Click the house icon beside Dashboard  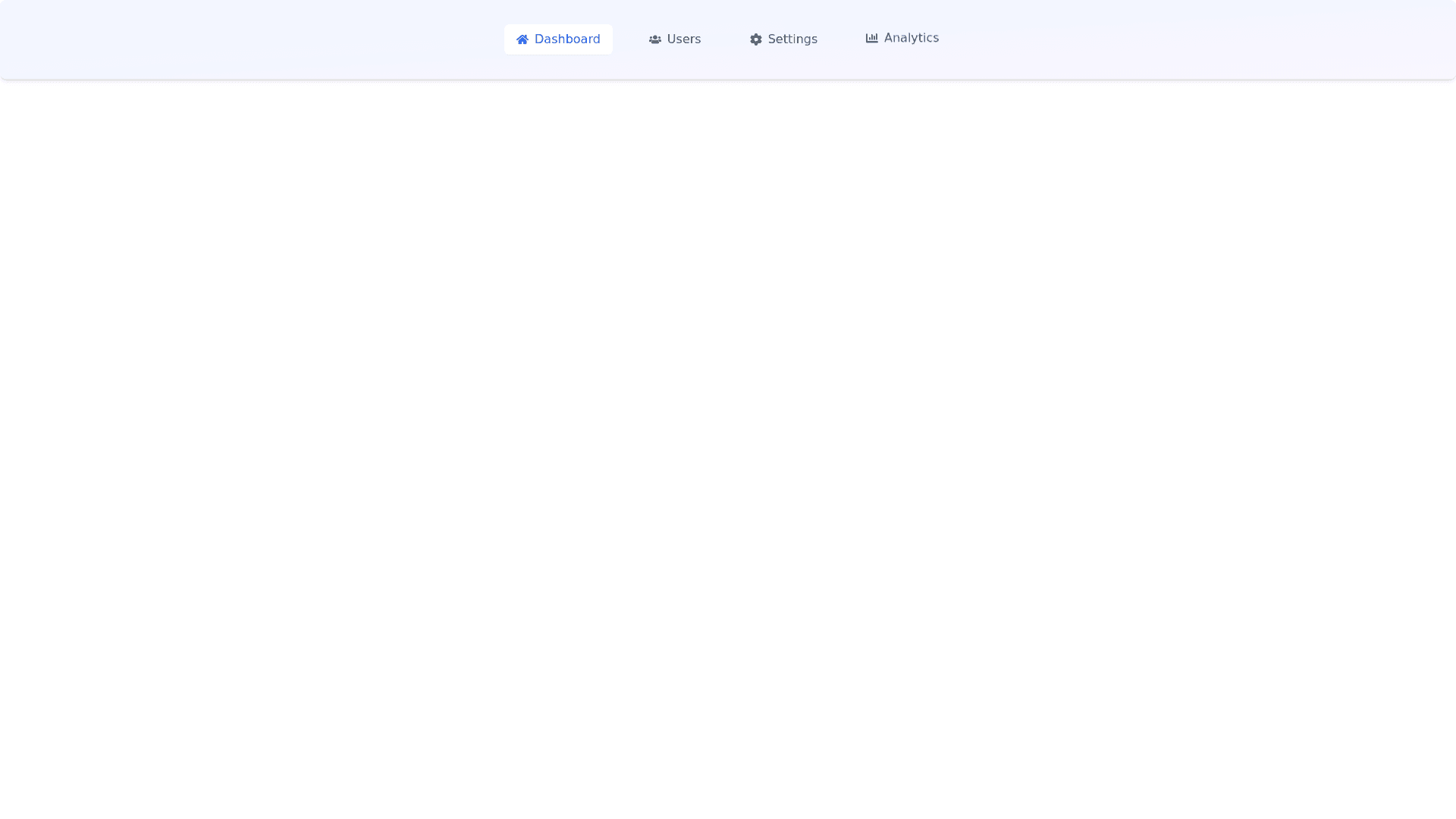pyautogui.click(x=522, y=39)
